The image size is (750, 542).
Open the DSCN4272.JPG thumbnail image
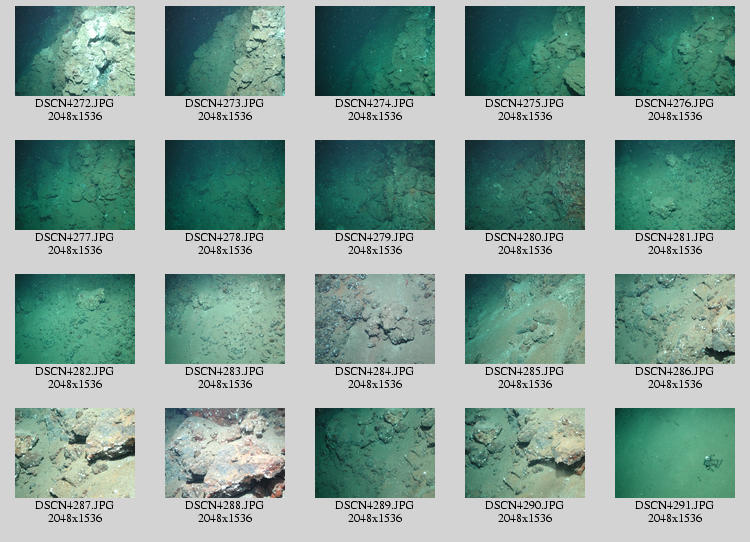tap(75, 51)
